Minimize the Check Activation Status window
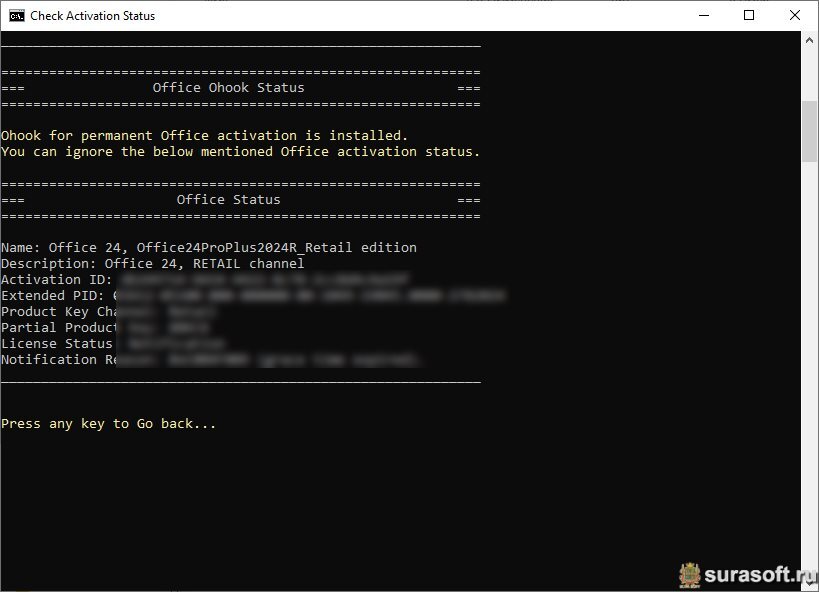Viewport: 819px width, 592px height. (x=704, y=15)
